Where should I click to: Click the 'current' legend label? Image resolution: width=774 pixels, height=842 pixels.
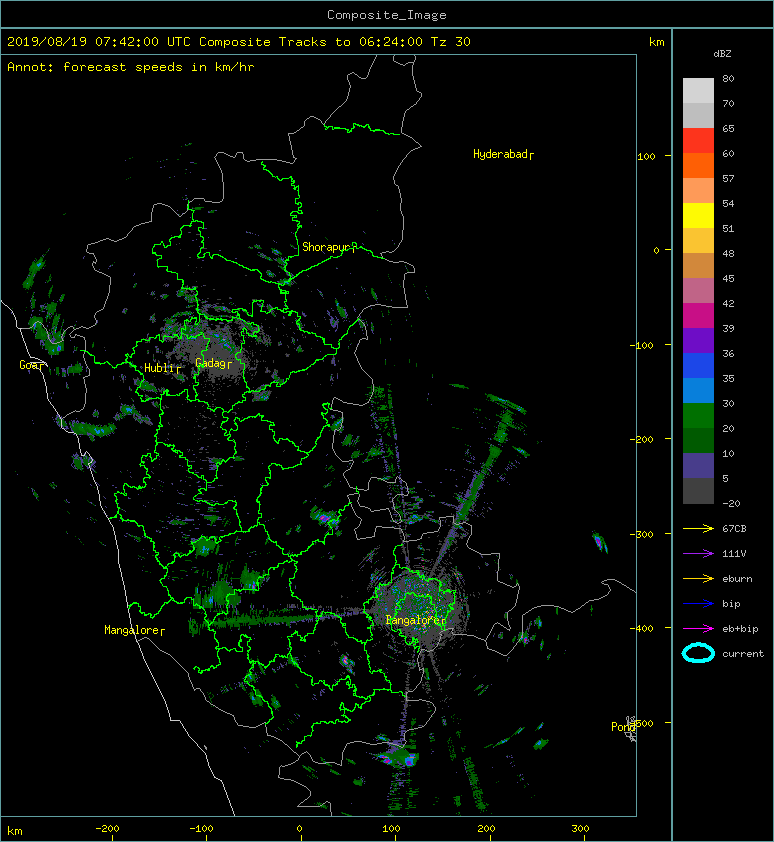click(x=743, y=654)
